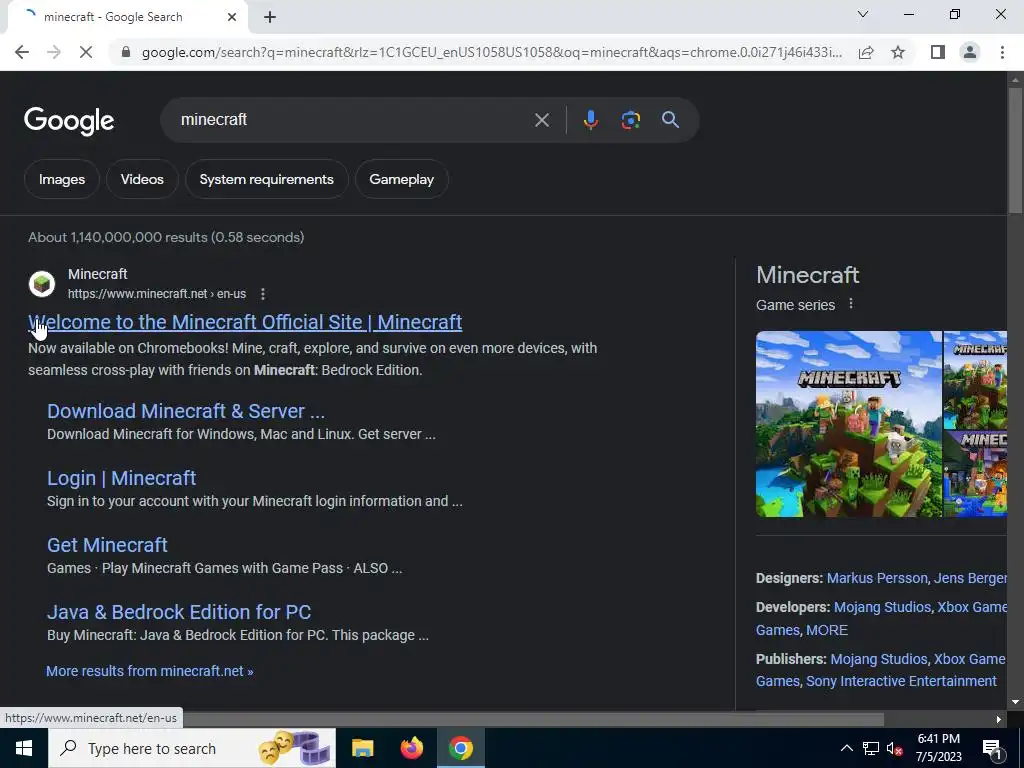Open taskbar clock and date

click(x=938, y=748)
